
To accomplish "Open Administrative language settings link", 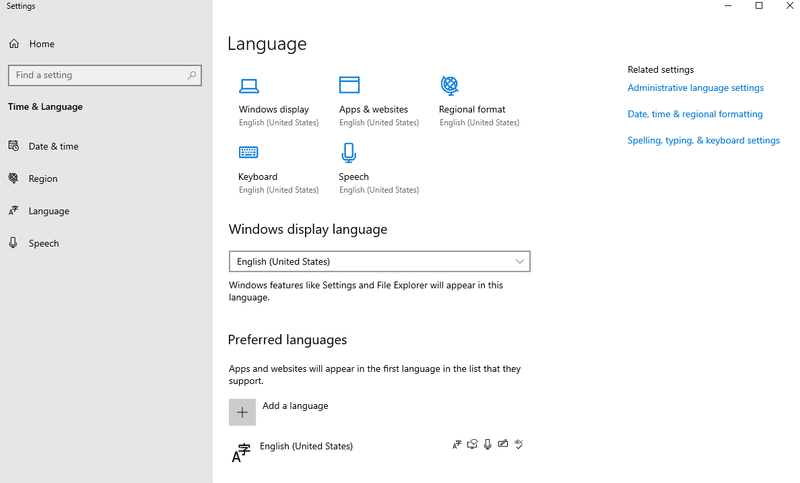I will point(695,88).
